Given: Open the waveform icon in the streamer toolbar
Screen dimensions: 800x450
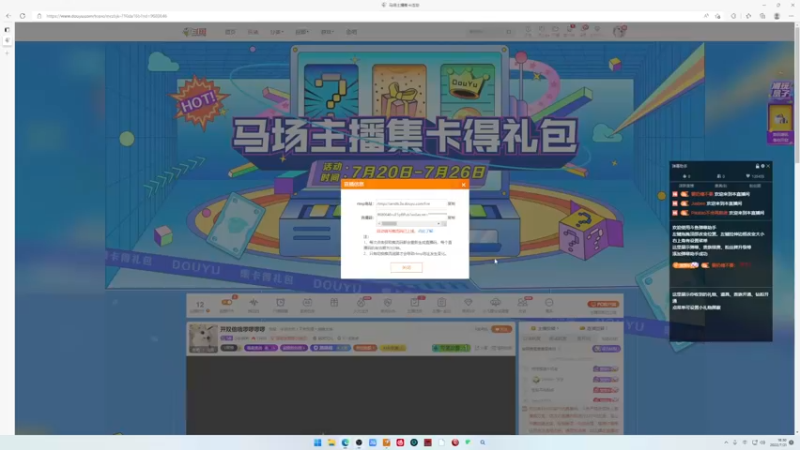Looking at the screenshot, I should click(x=254, y=303).
